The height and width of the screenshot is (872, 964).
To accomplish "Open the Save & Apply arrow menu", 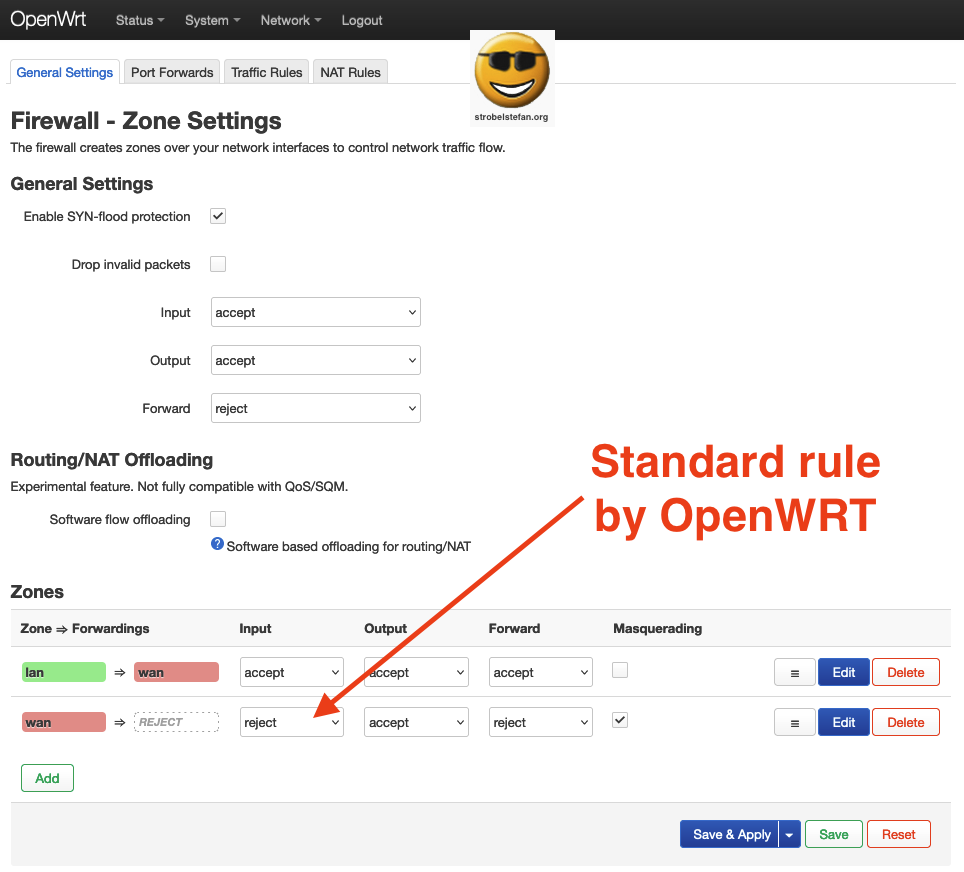I will tap(790, 835).
